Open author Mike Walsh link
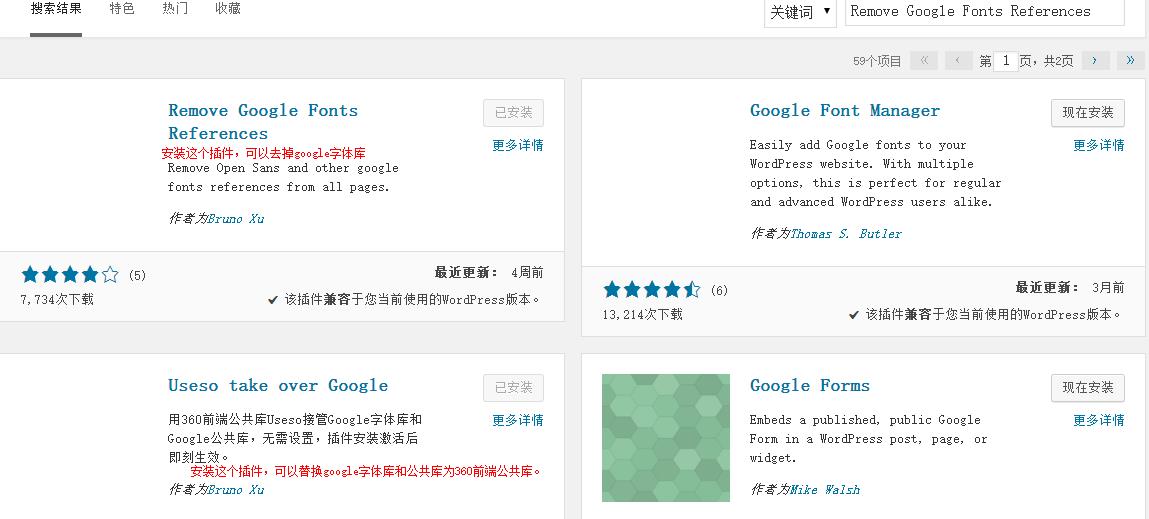This screenshot has width=1149, height=519. (x=825, y=489)
